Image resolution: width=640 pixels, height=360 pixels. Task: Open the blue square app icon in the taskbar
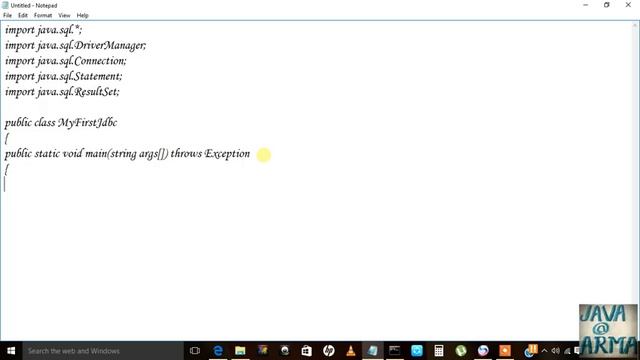click(417, 351)
